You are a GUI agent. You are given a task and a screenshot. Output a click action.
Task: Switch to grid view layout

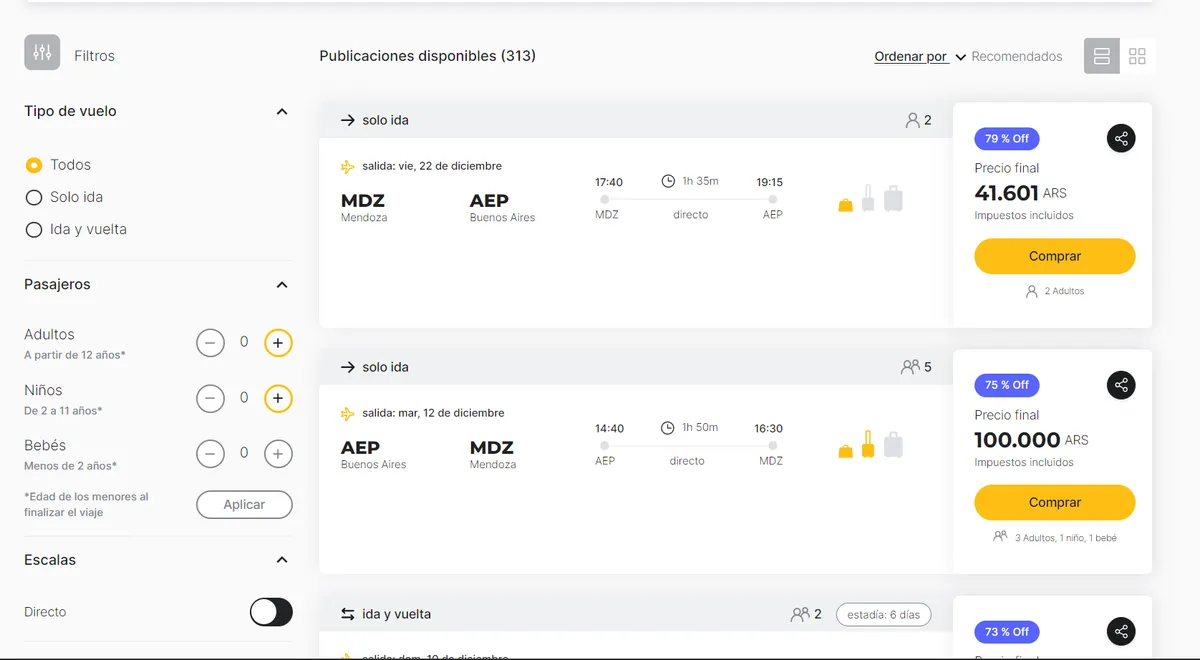1137,56
